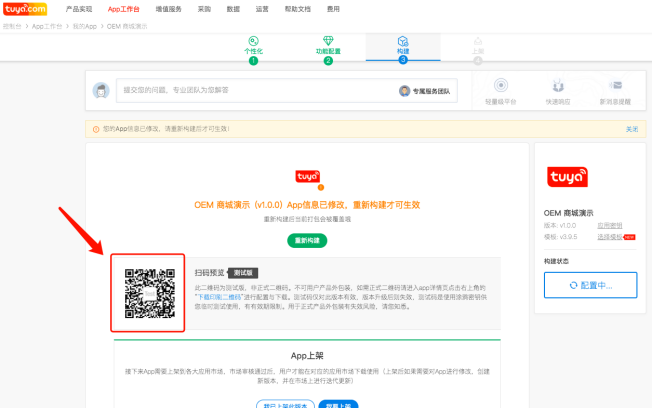Click the warning icon in yellow banner
652x408 pixels.
tap(96, 129)
